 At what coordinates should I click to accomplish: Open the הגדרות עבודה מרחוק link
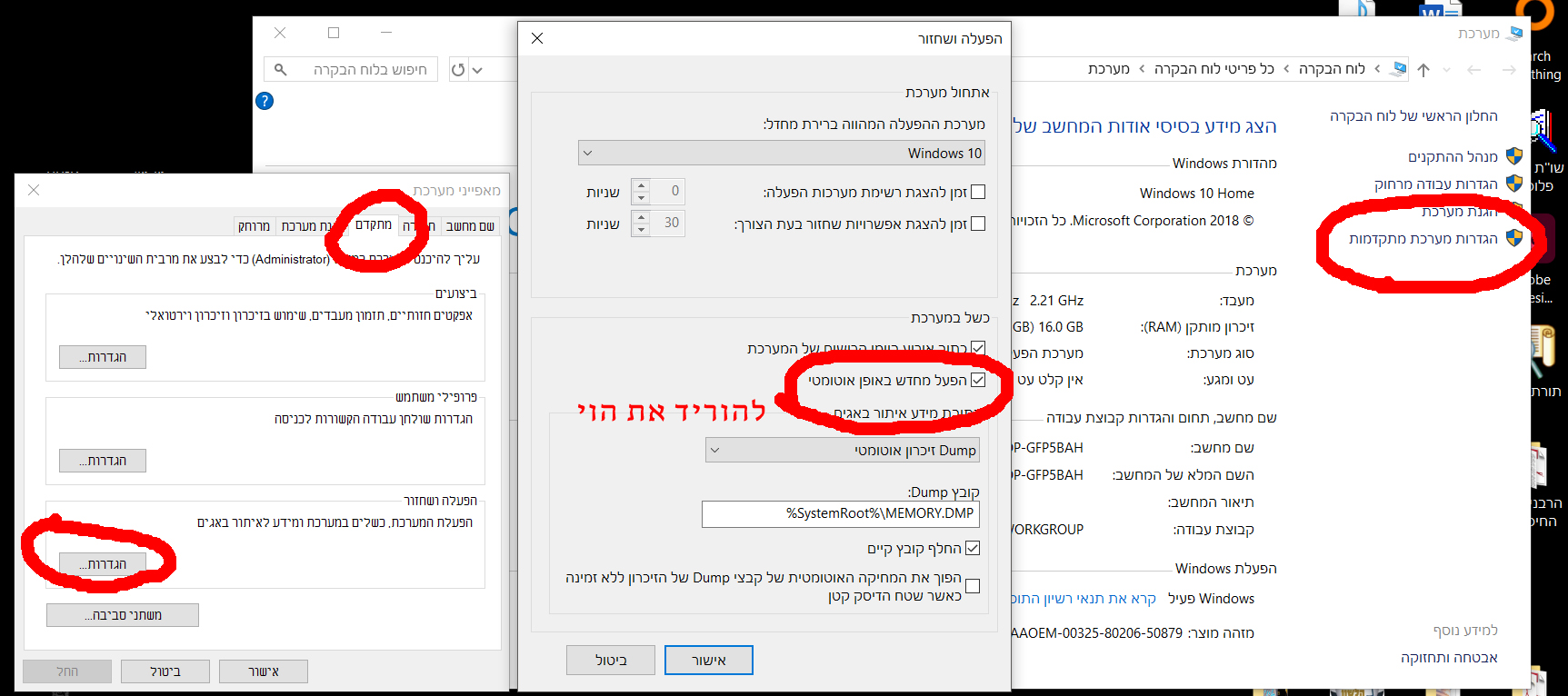point(1436,184)
